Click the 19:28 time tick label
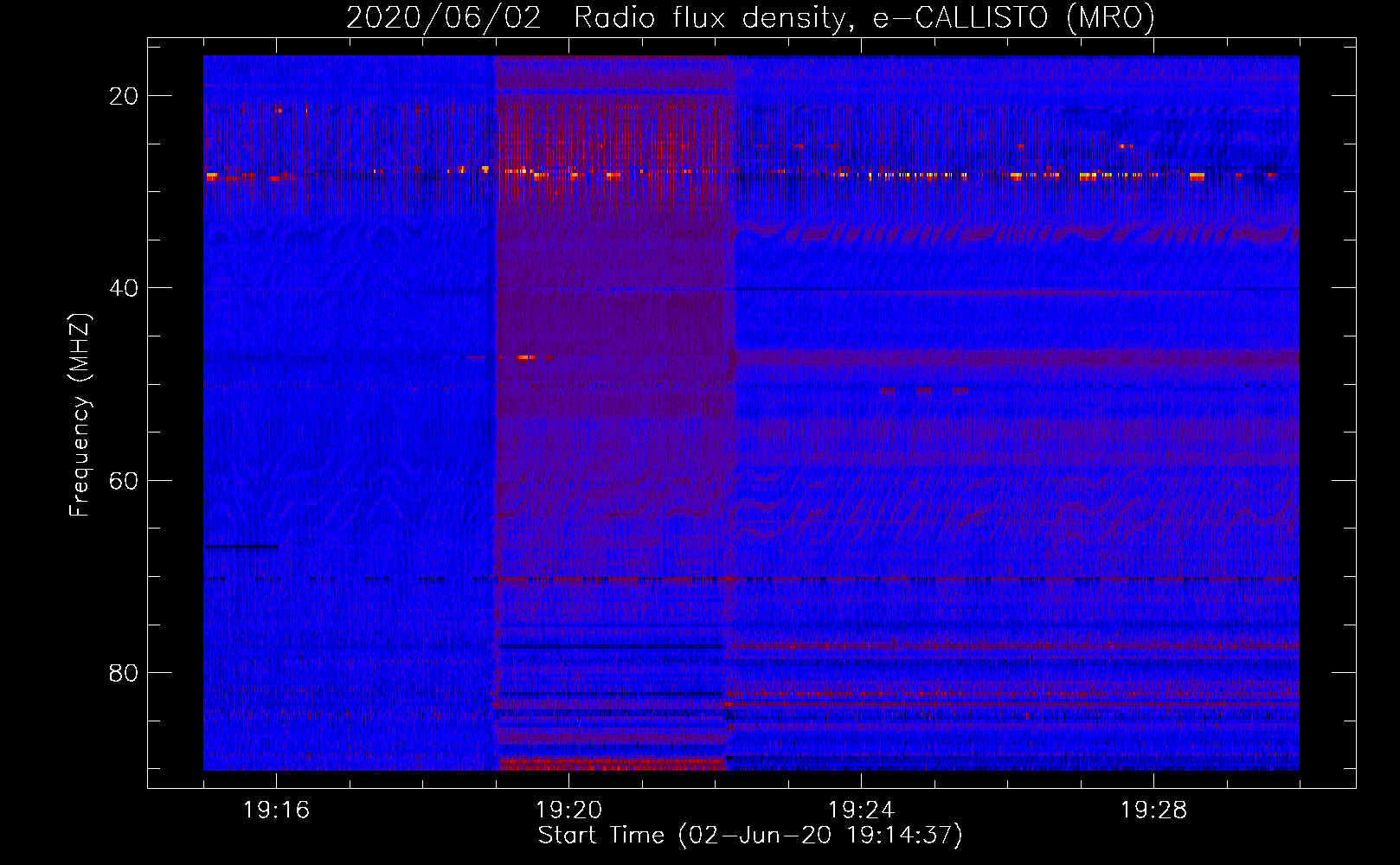This screenshot has height=865, width=1400. tap(1153, 811)
